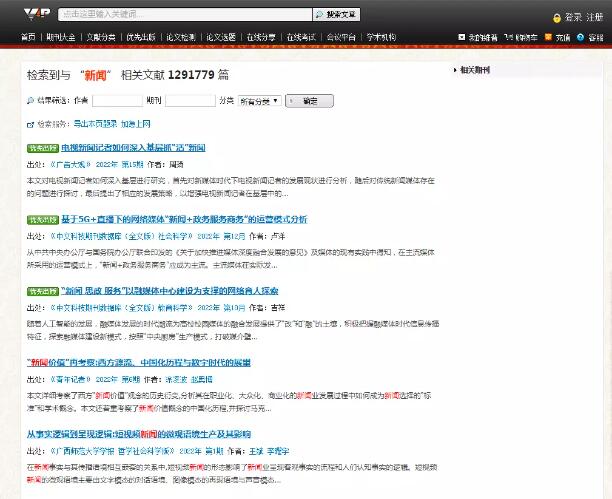Open 期刊大全 in the navigation bar
This screenshot has width=612, height=499.
60,37
